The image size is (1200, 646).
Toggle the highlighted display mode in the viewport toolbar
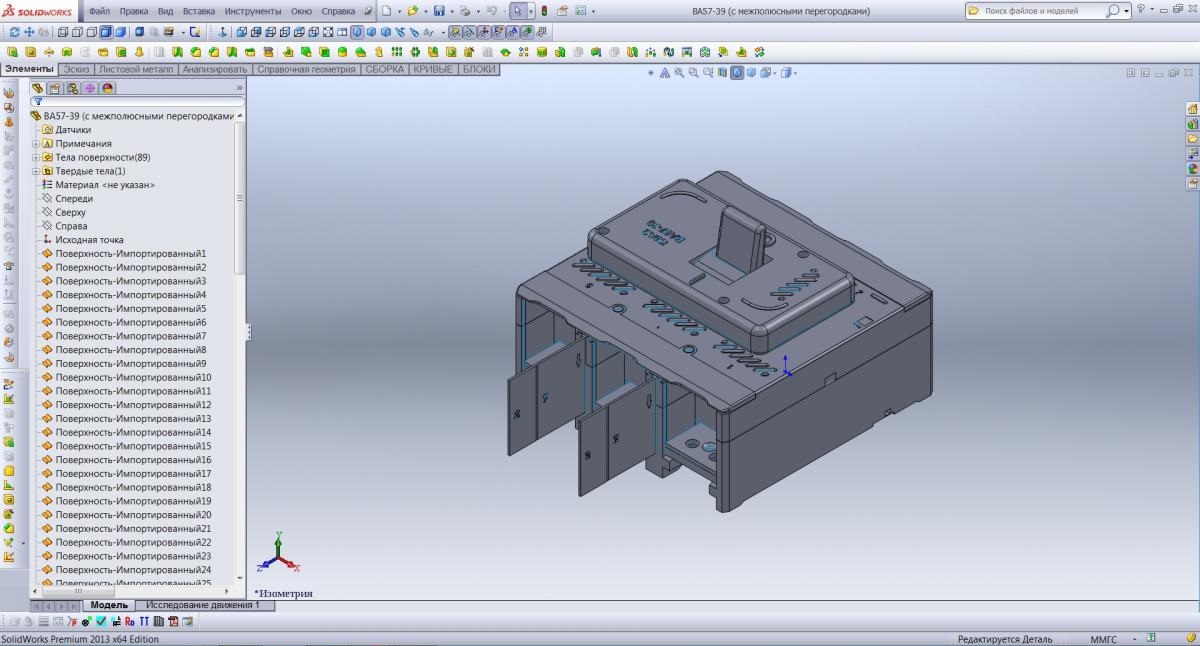737,73
